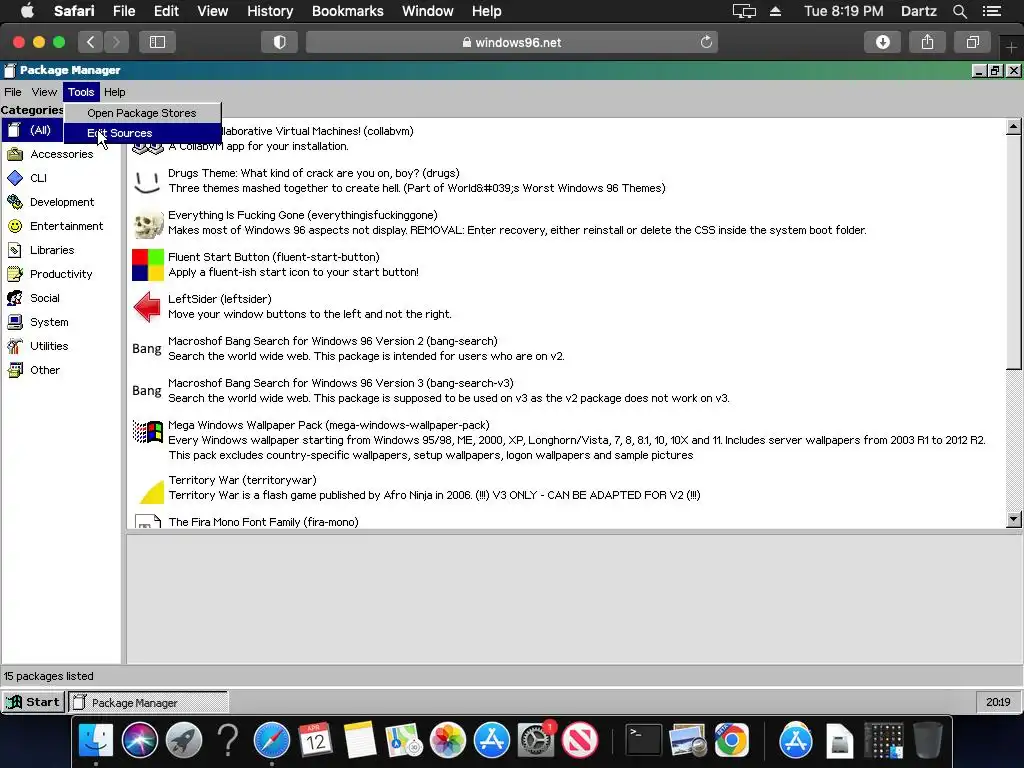Select the (All) category icon
This screenshot has height=768, width=1024.
tap(14, 130)
